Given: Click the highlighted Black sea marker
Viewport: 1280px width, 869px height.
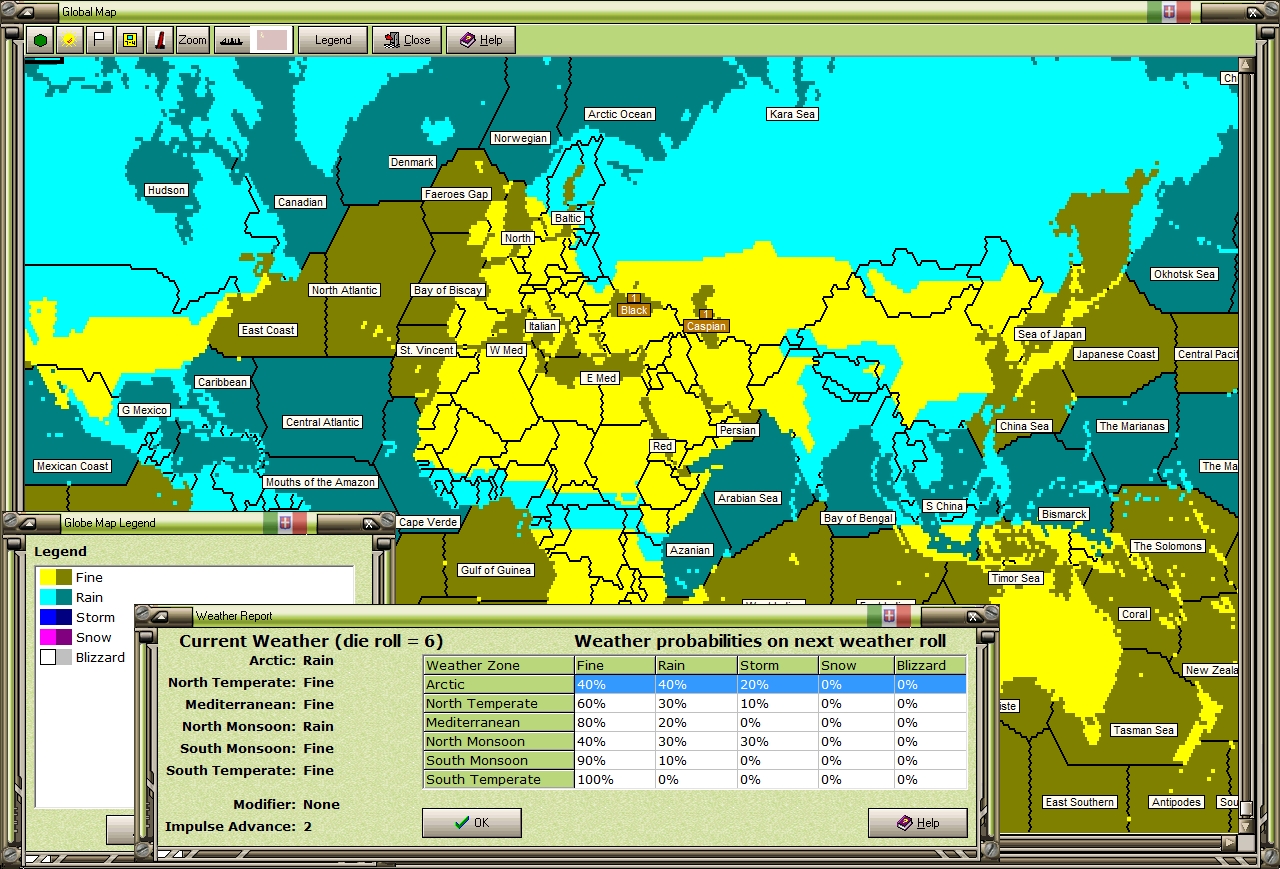Looking at the screenshot, I should tap(634, 310).
